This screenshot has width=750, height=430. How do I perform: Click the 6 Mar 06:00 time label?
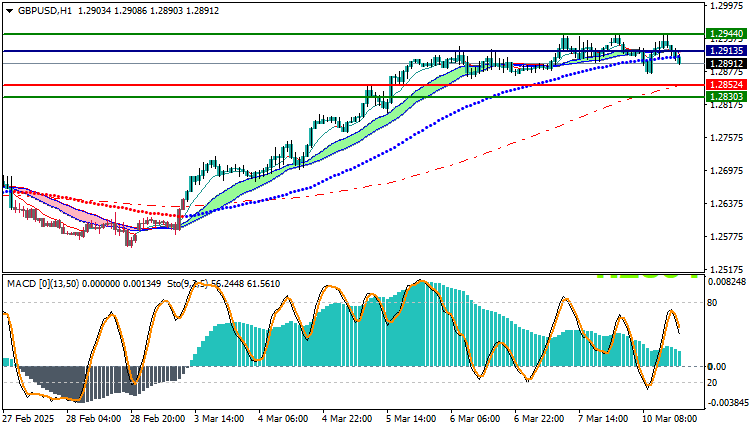click(x=475, y=419)
